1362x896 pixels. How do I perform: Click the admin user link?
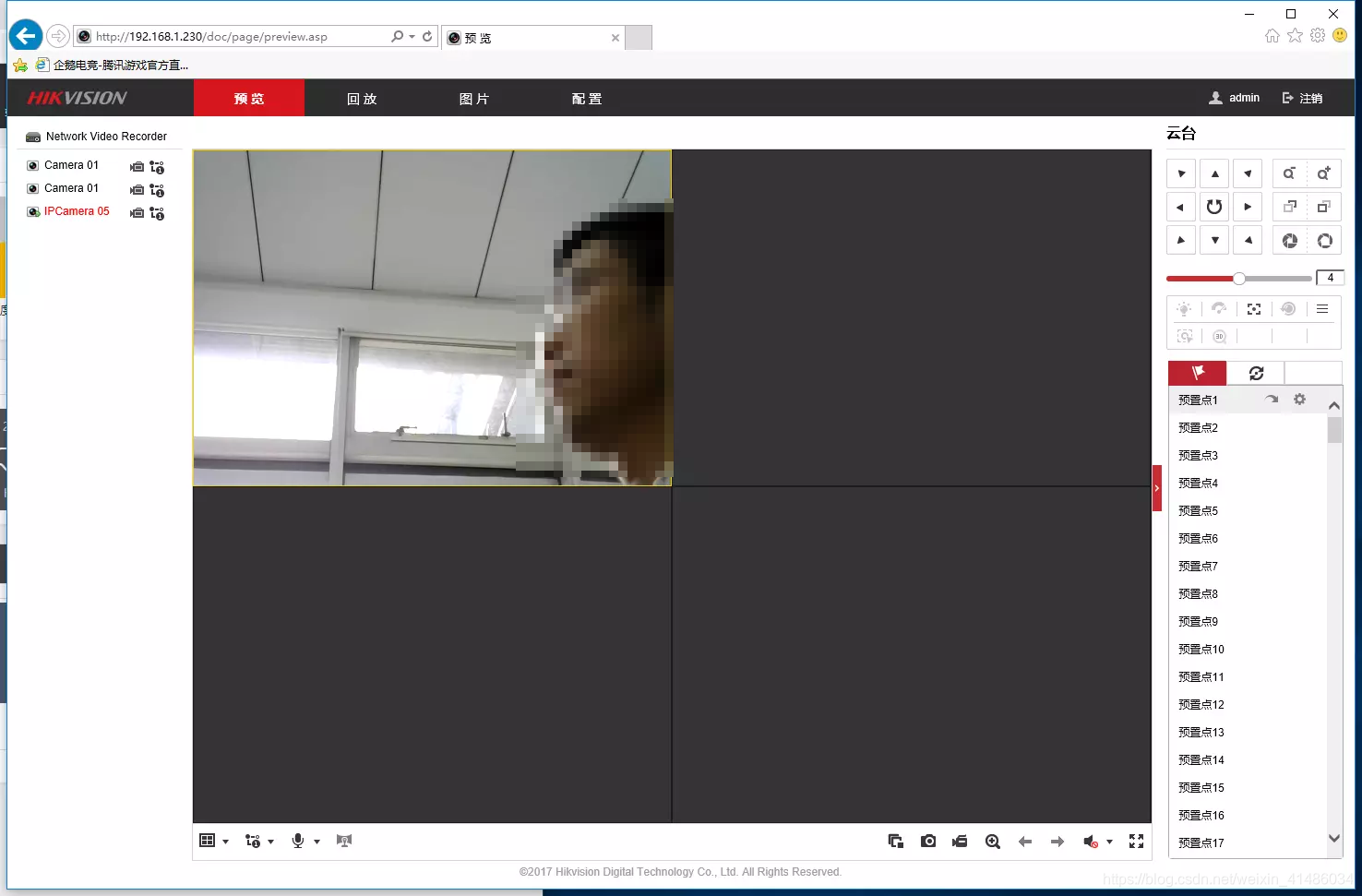point(1235,98)
